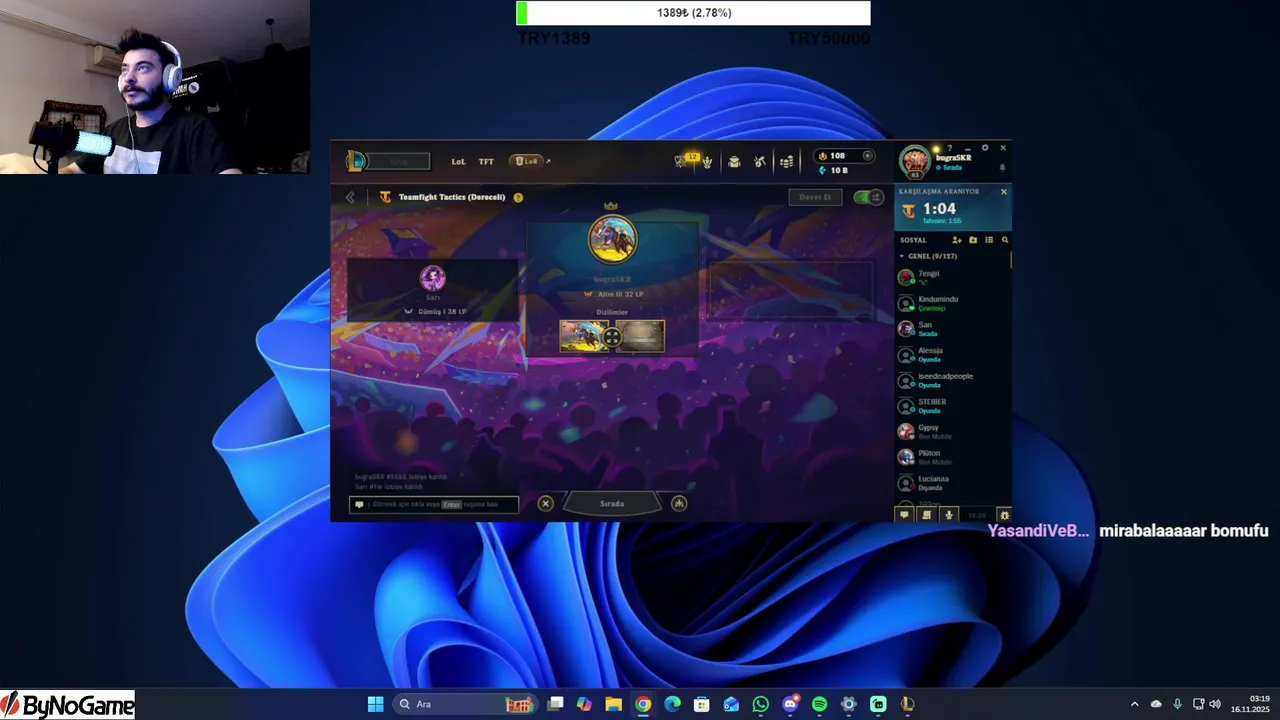
Task: Select friend Sarı in friends list
Action: click(951, 329)
